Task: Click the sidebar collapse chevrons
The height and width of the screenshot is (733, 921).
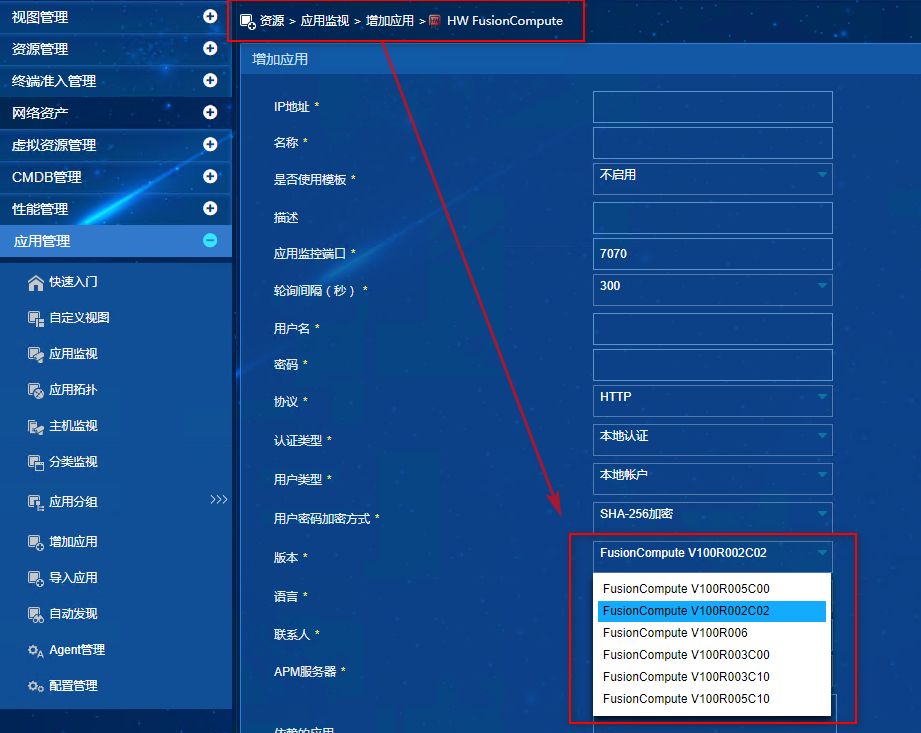Action: click(219, 499)
